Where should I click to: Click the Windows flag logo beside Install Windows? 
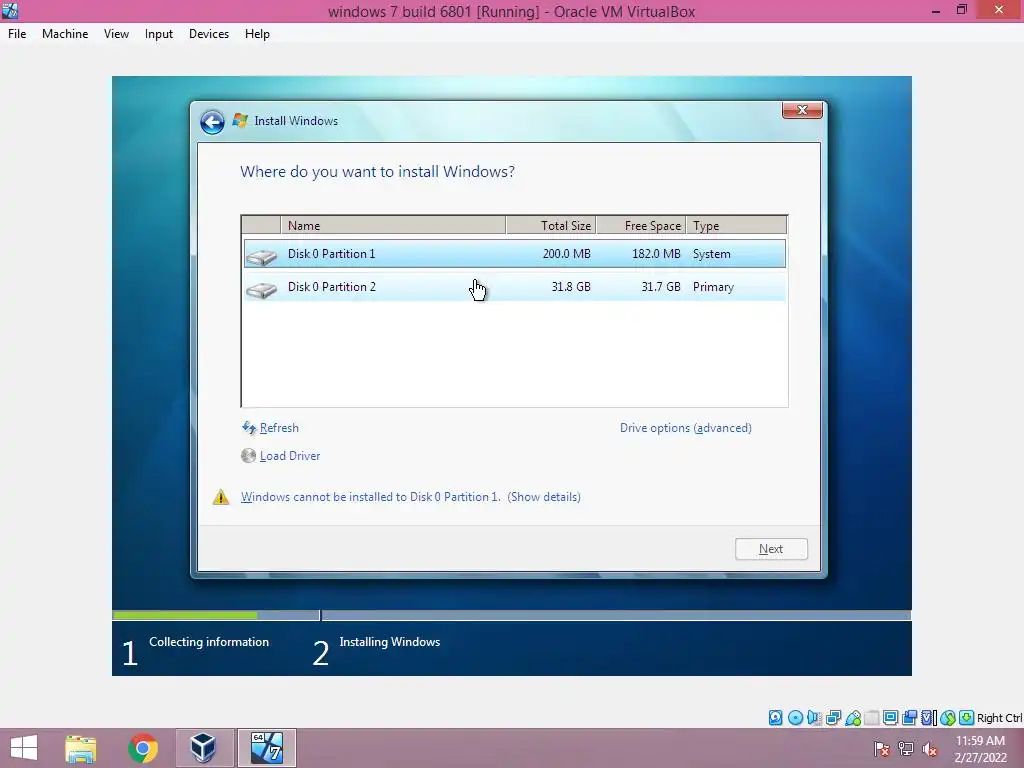coord(240,121)
